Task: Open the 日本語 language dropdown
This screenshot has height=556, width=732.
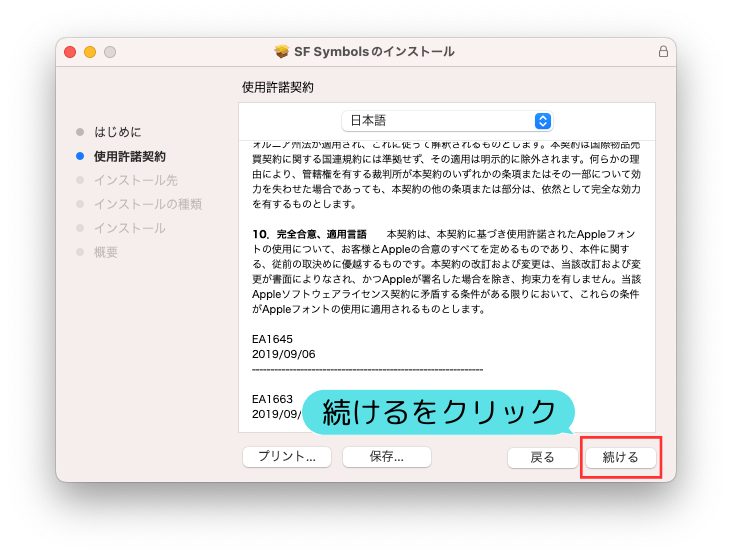Action: point(447,121)
